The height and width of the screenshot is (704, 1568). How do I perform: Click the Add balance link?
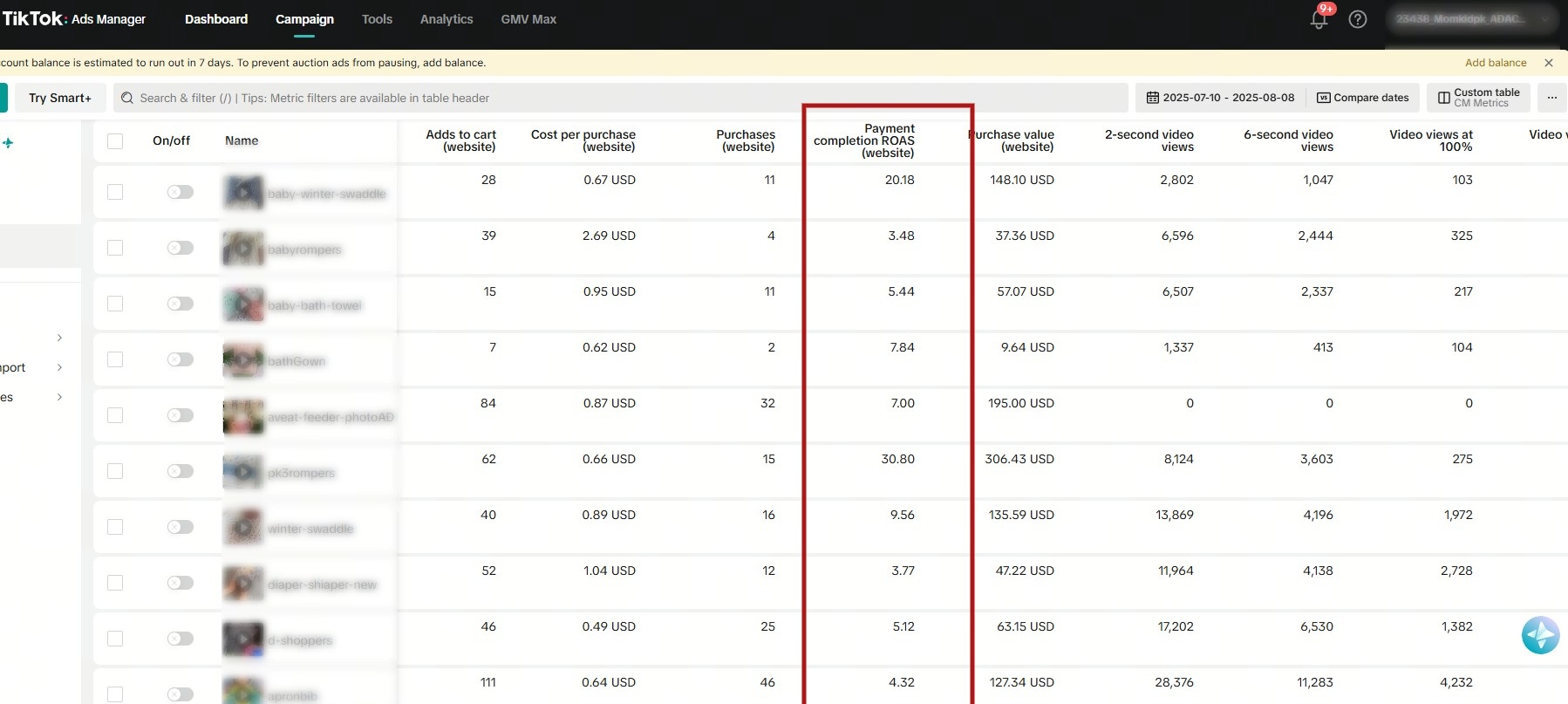pyautogui.click(x=1496, y=63)
